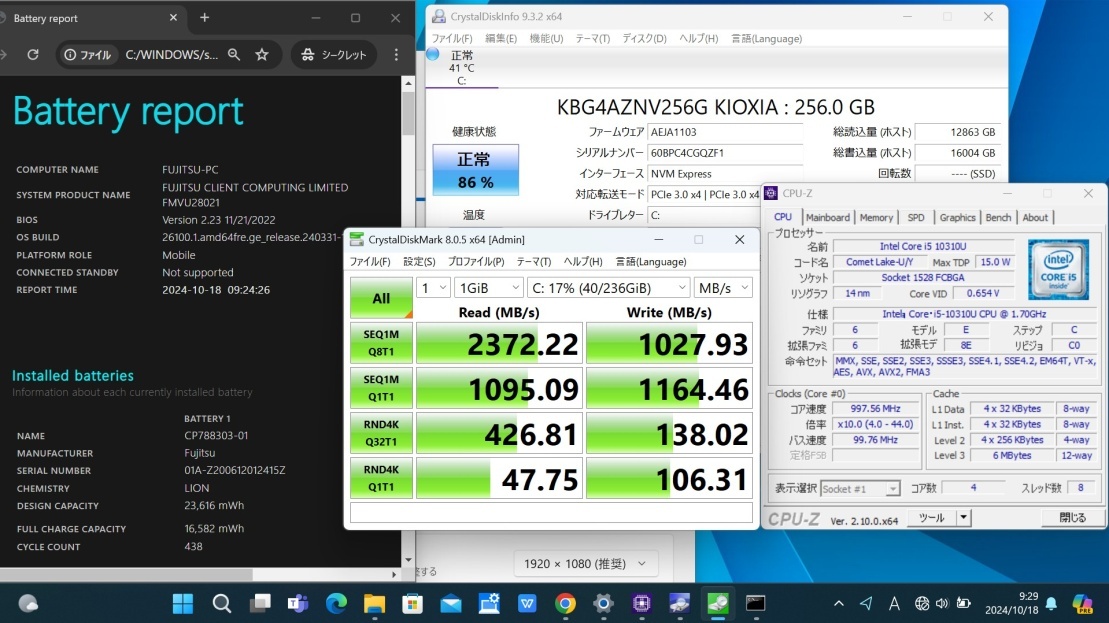Open test size 1GiB dropdown
Image resolution: width=1109 pixels, height=623 pixels.
[x=489, y=288]
